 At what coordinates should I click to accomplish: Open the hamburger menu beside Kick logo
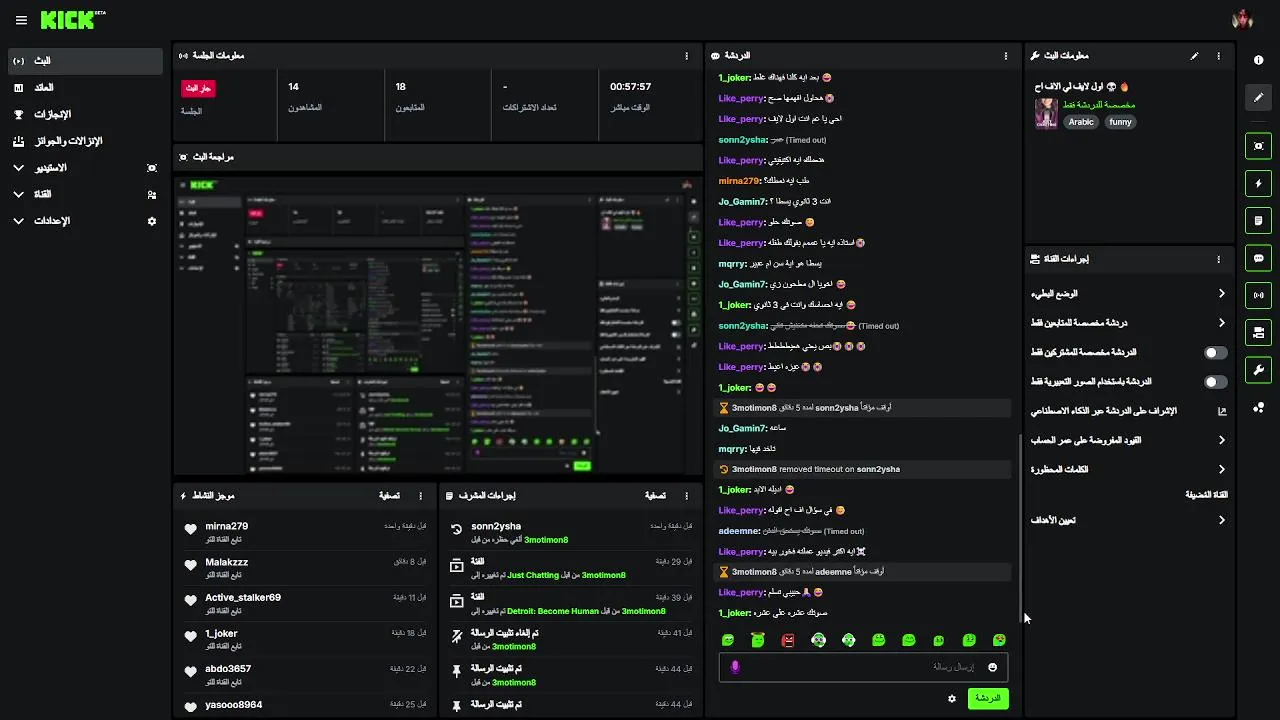(21, 20)
